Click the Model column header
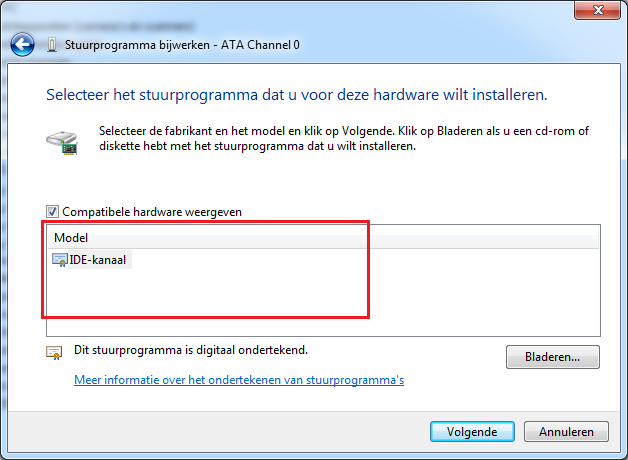 [323, 237]
